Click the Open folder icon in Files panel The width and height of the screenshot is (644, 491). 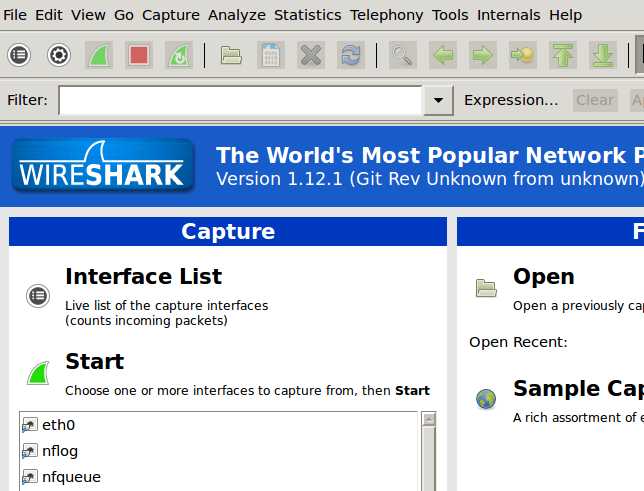tap(486, 288)
